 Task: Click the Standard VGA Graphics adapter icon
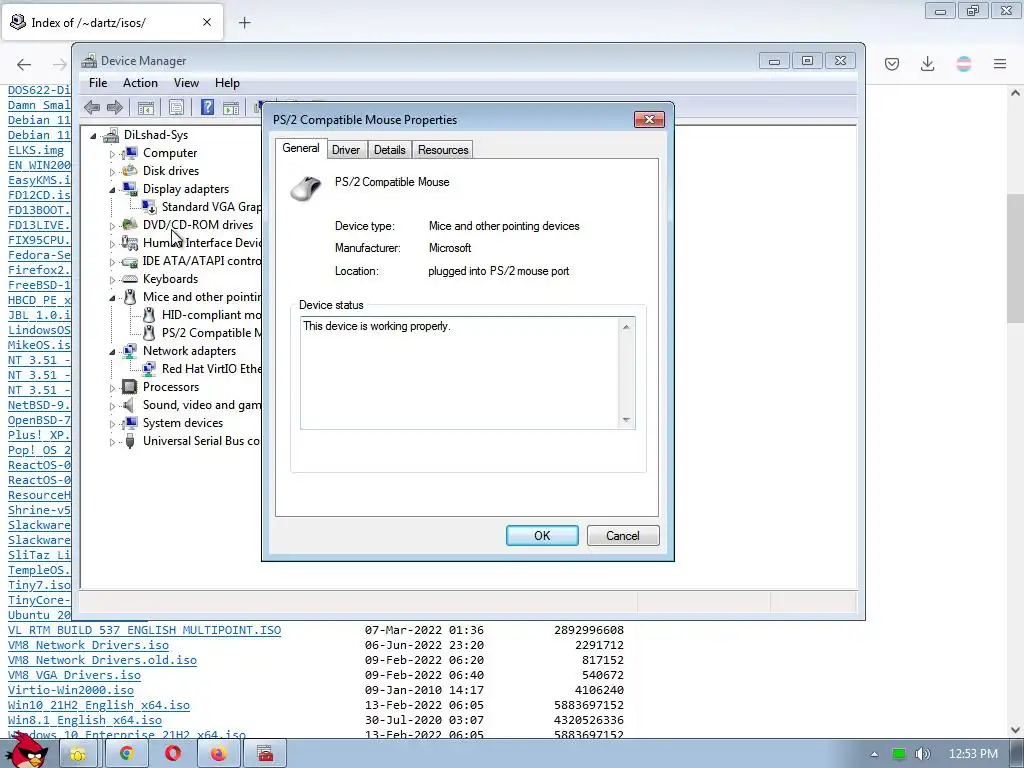pyautogui.click(x=149, y=207)
